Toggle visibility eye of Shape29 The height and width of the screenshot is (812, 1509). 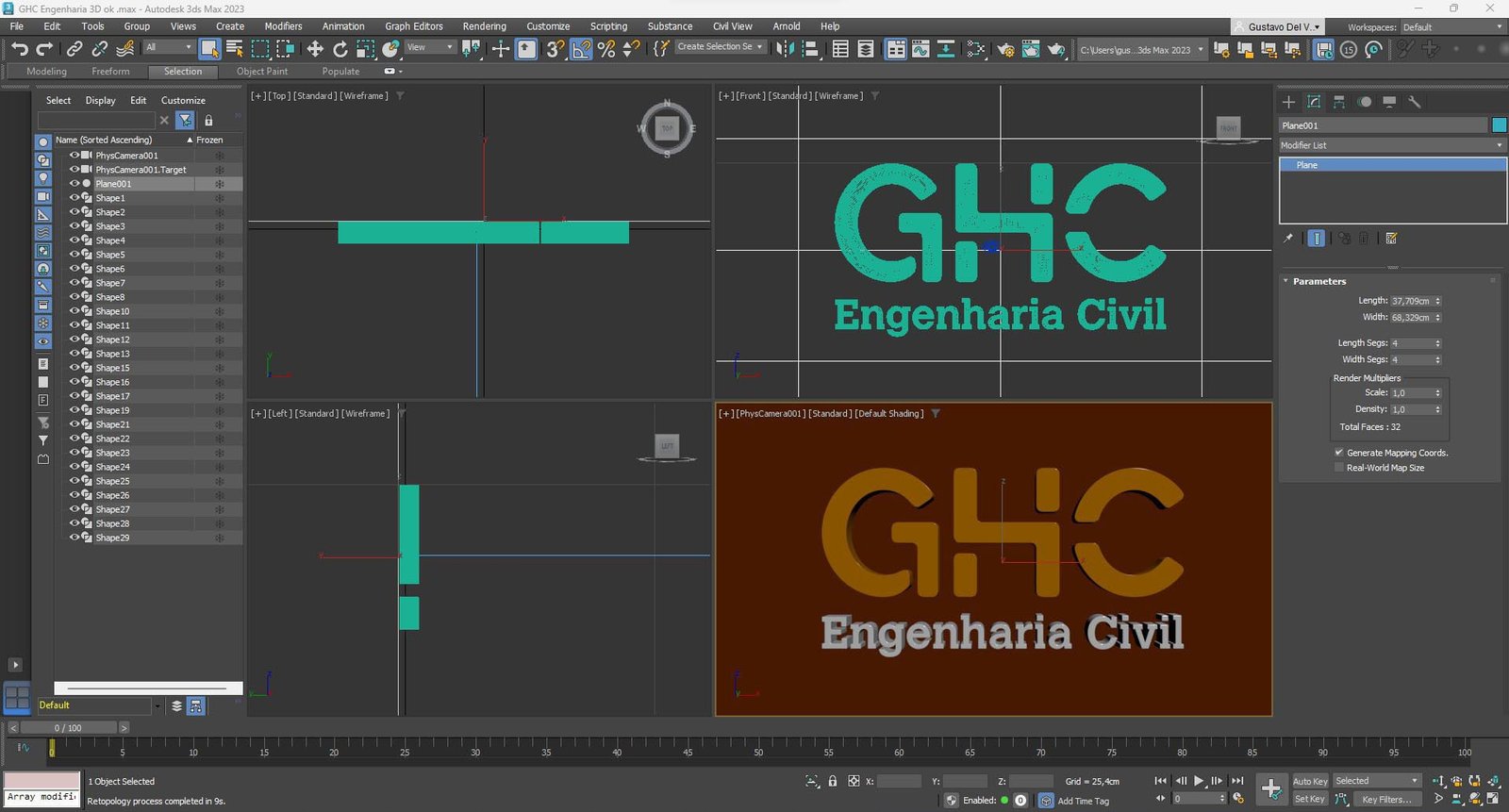75,538
